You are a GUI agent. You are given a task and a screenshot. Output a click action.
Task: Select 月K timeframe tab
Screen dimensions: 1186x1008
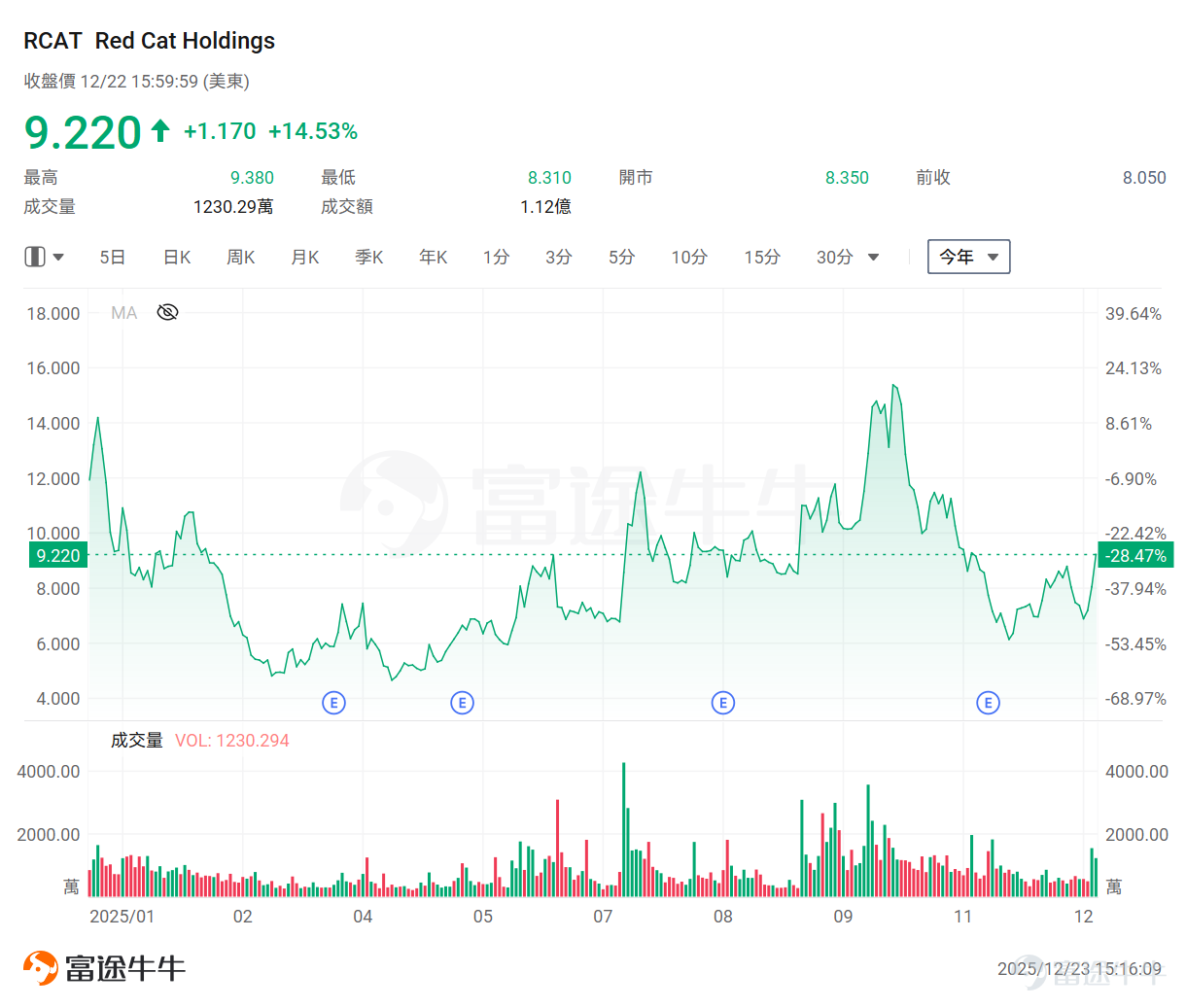(305, 257)
